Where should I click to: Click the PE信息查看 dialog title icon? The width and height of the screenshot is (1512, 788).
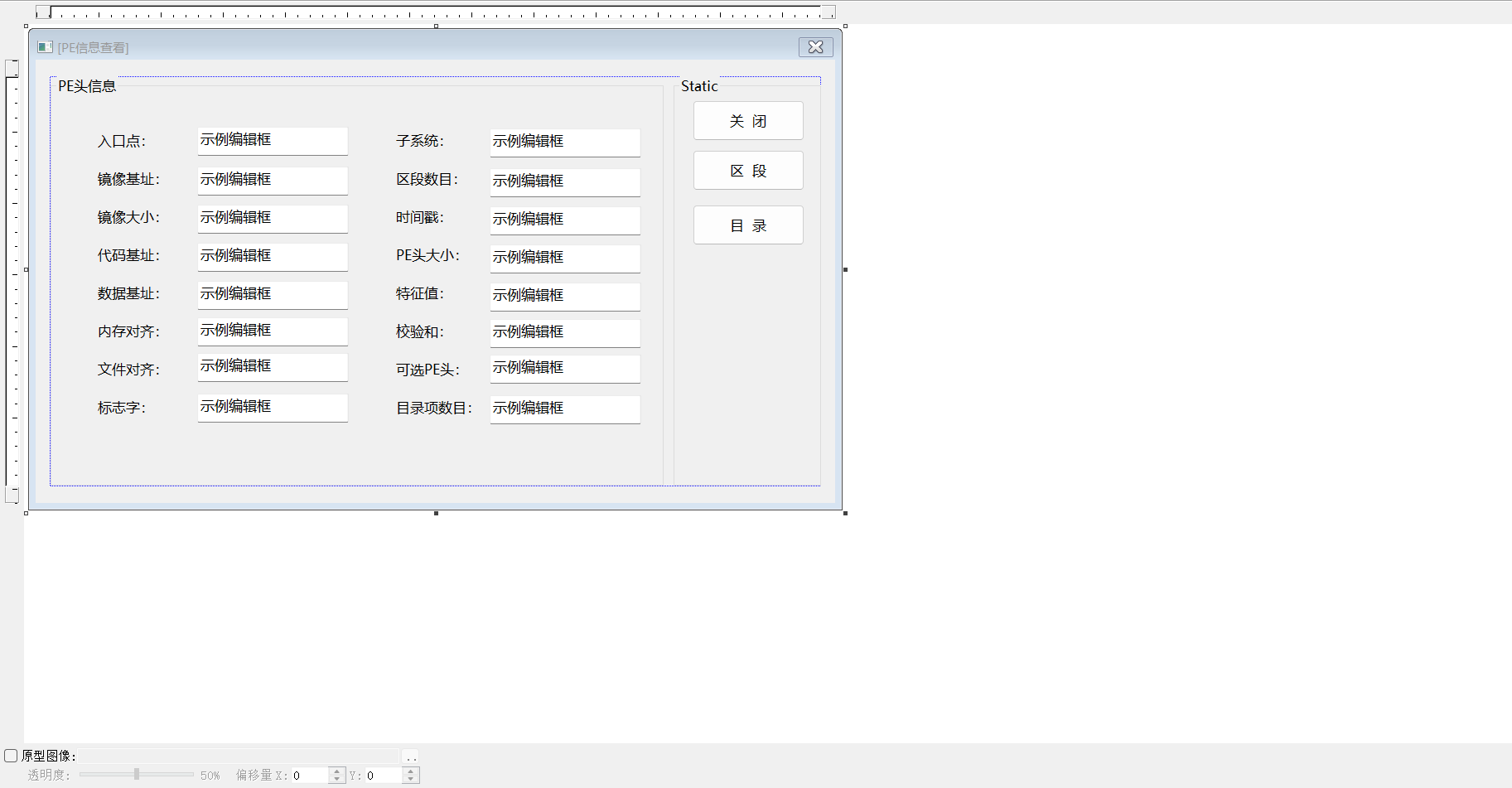[45, 47]
